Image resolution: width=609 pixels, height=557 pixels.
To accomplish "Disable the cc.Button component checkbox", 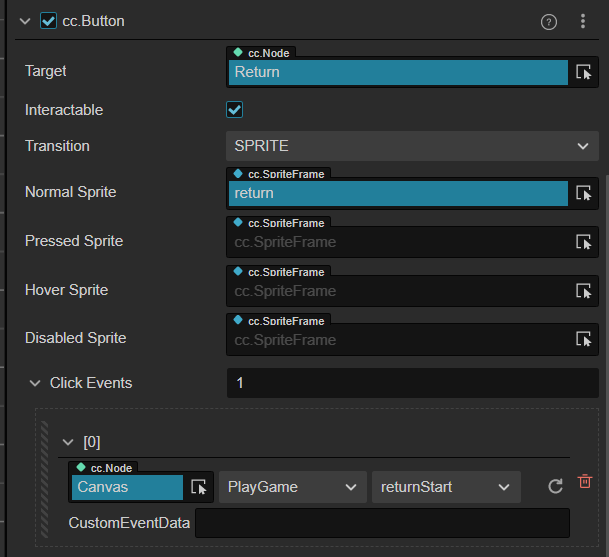I will (x=48, y=21).
